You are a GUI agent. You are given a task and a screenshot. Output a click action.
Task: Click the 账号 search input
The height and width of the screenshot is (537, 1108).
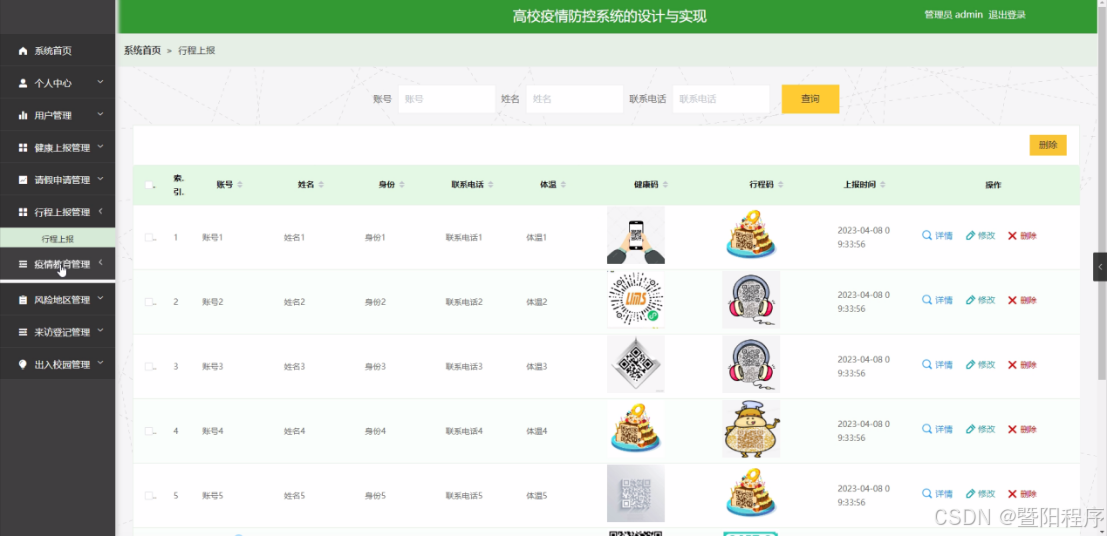(x=447, y=99)
